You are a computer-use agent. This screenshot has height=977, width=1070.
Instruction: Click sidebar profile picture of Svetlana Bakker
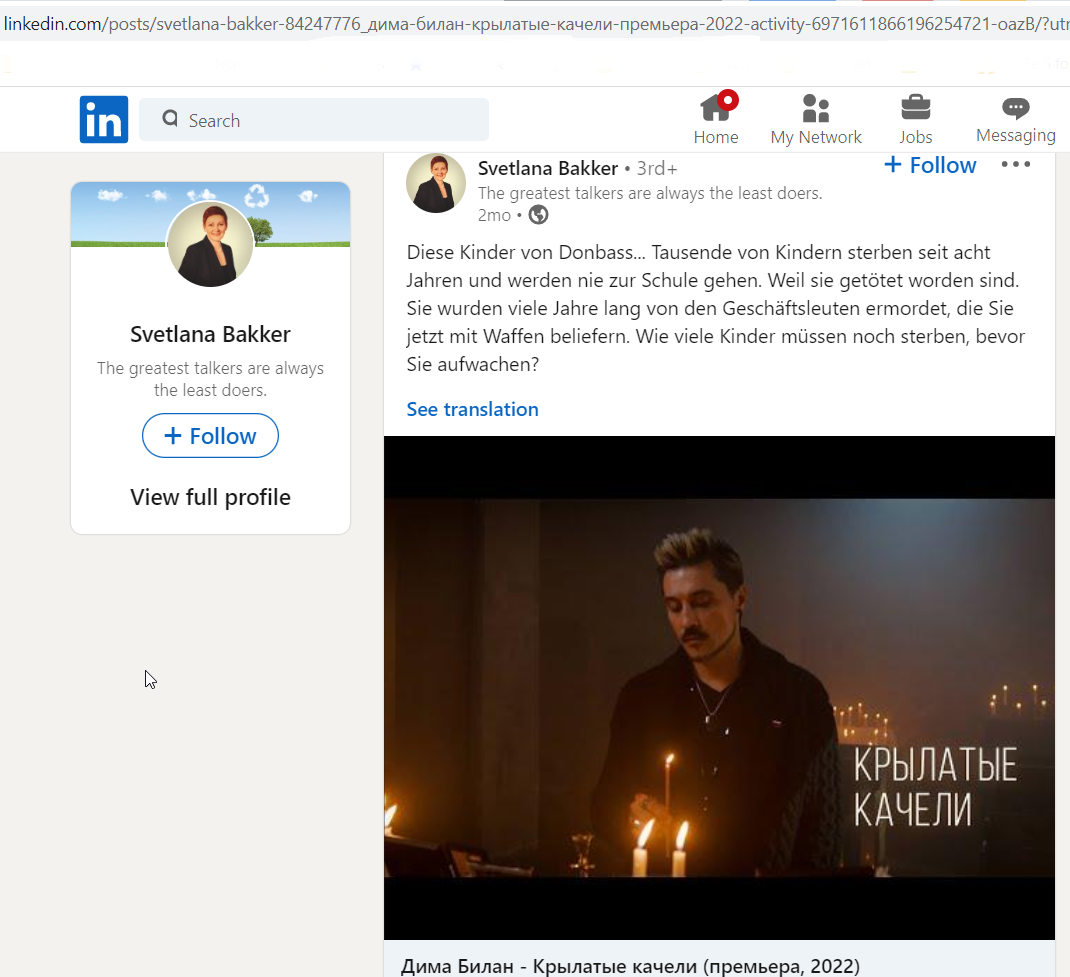[x=210, y=244]
